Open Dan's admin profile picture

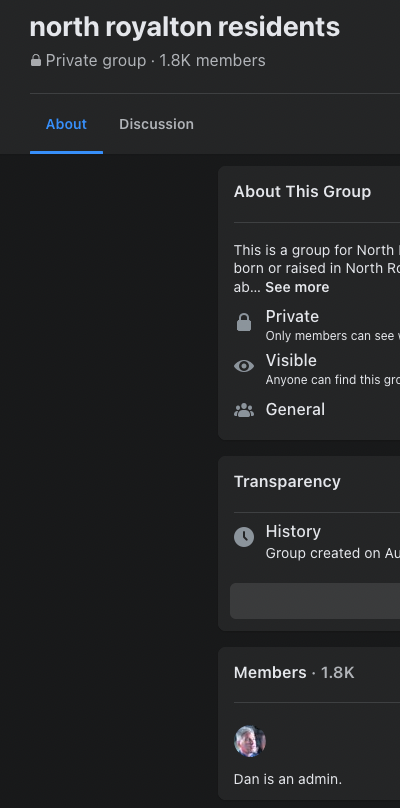click(x=250, y=741)
